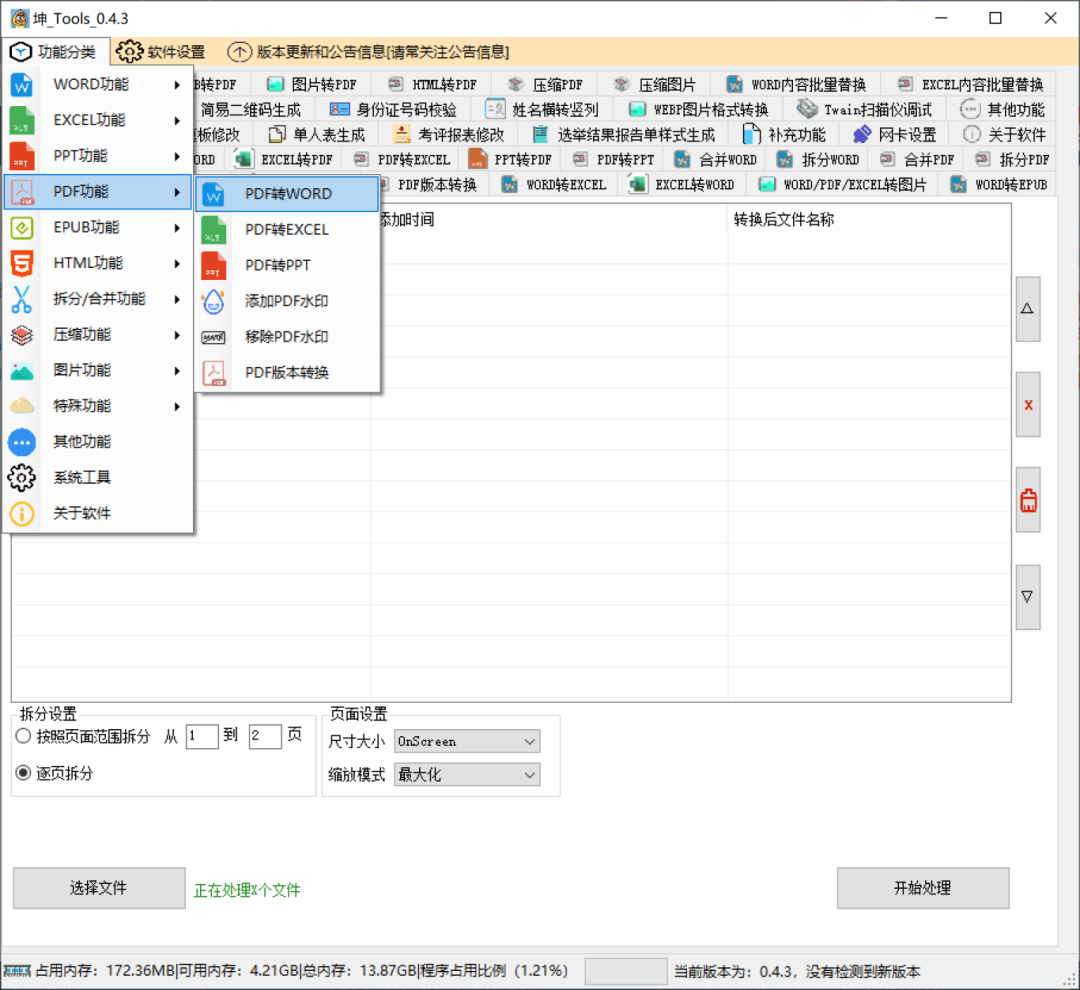
Task: Click the gear icon beside 软件设置
Action: tap(129, 52)
